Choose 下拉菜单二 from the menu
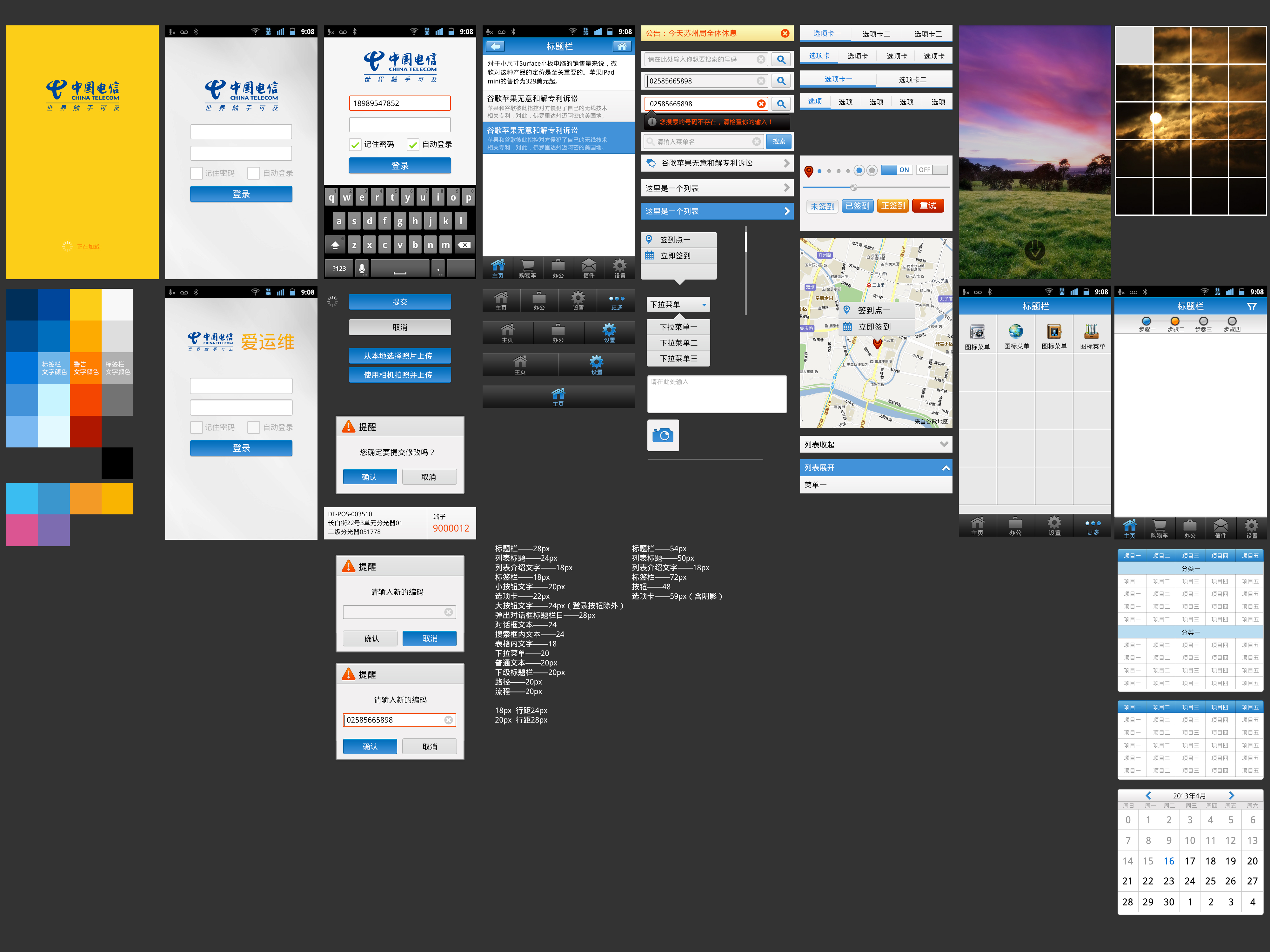This screenshot has height=952, width=1270. tap(678, 343)
